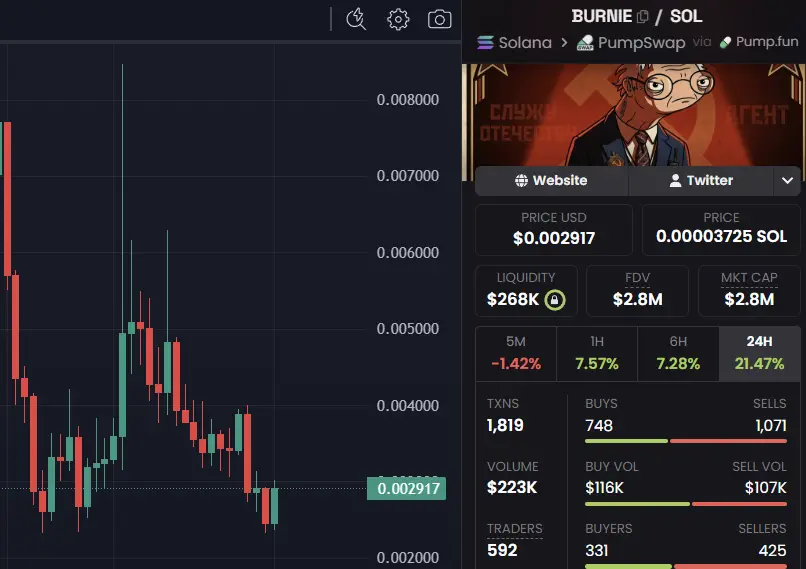Select the 6H timeframe tab
The height and width of the screenshot is (569, 806).
click(x=678, y=354)
